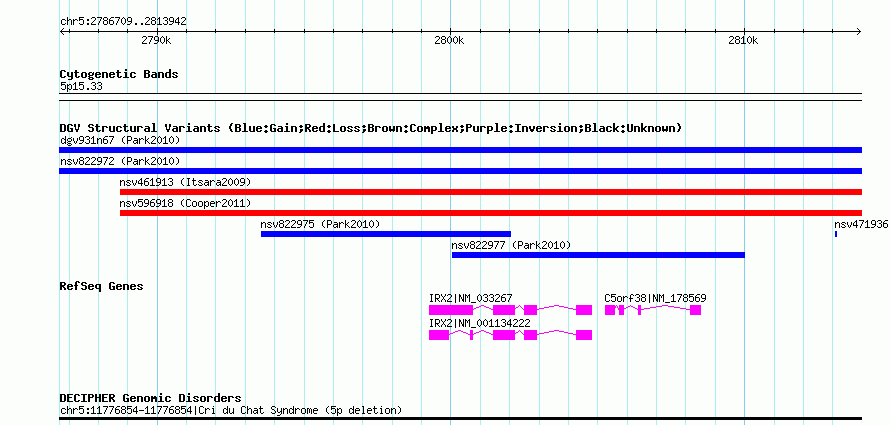Click the Cytogenetic Bands track title
The height and width of the screenshot is (425, 890).
pos(119,74)
